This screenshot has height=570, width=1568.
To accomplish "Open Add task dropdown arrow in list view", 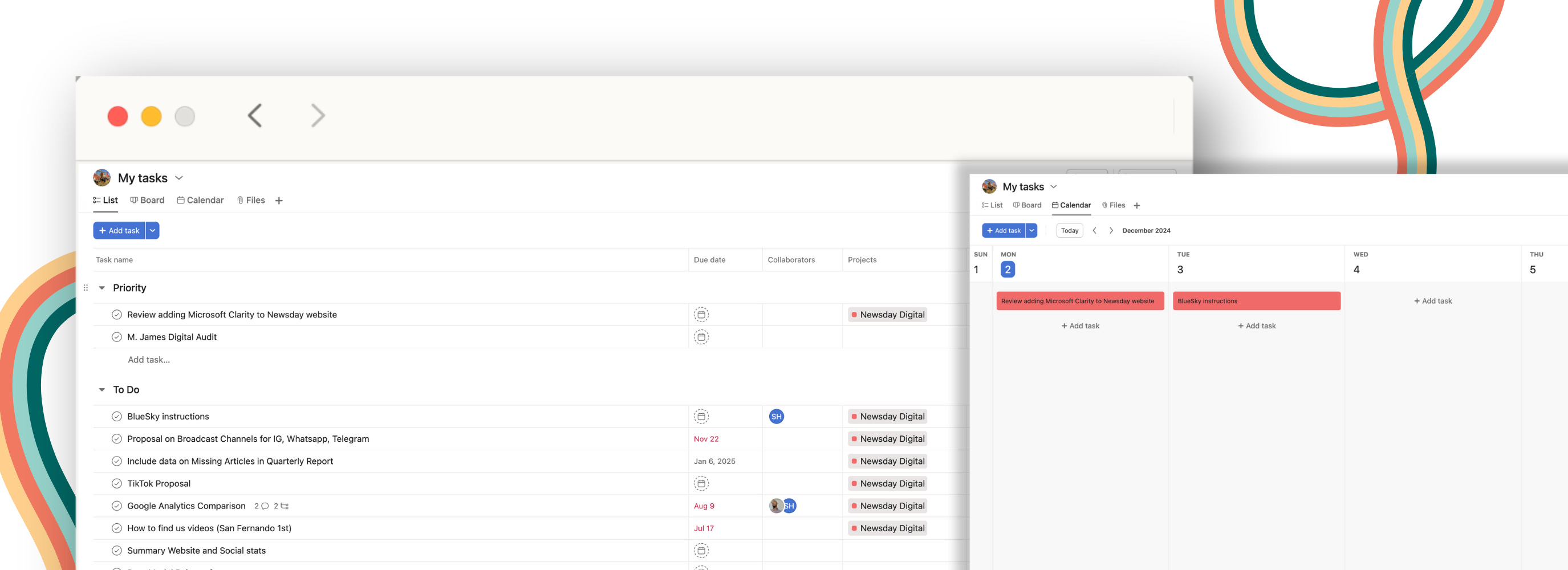I will point(152,230).
